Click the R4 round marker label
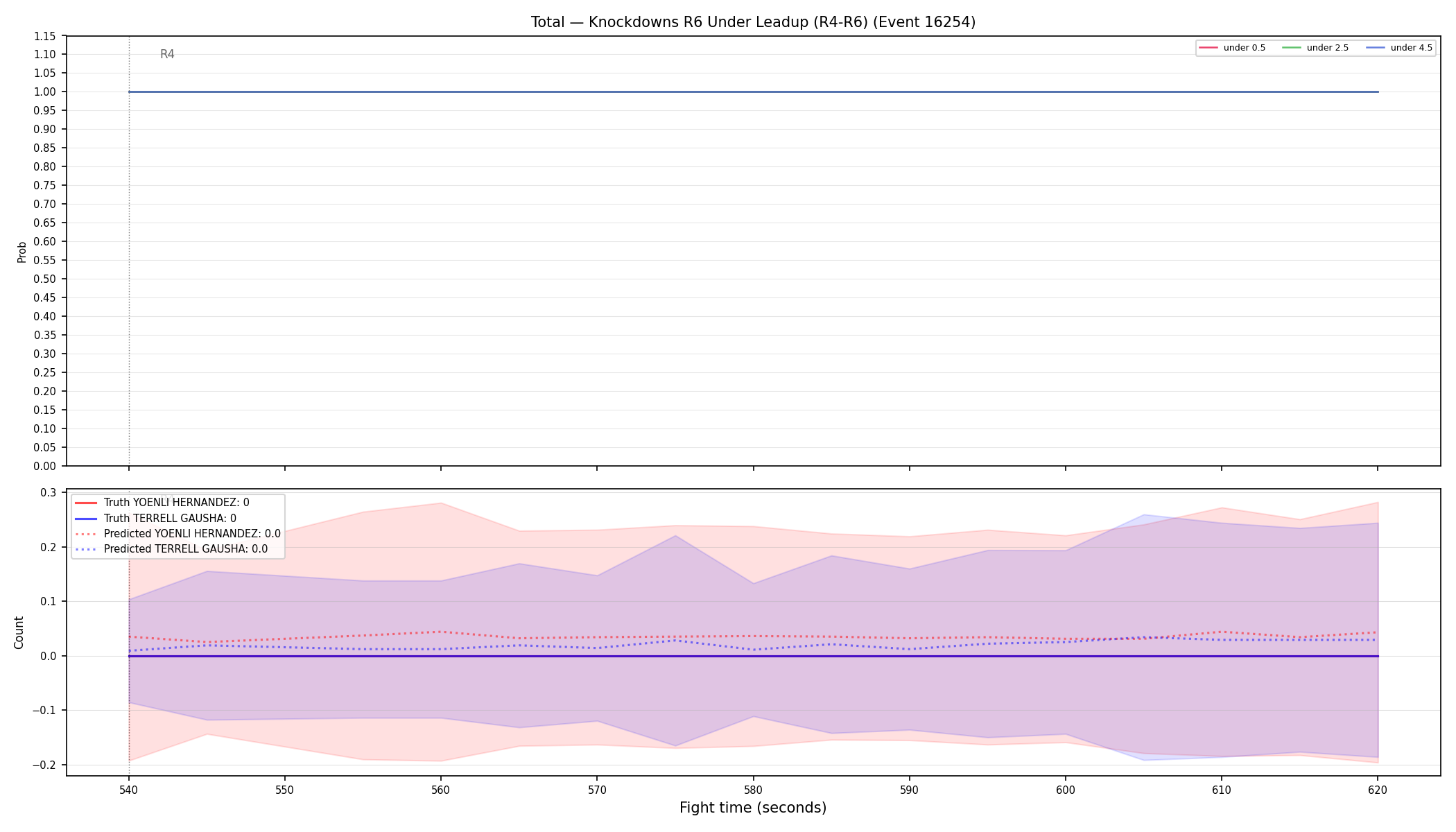 tap(167, 54)
